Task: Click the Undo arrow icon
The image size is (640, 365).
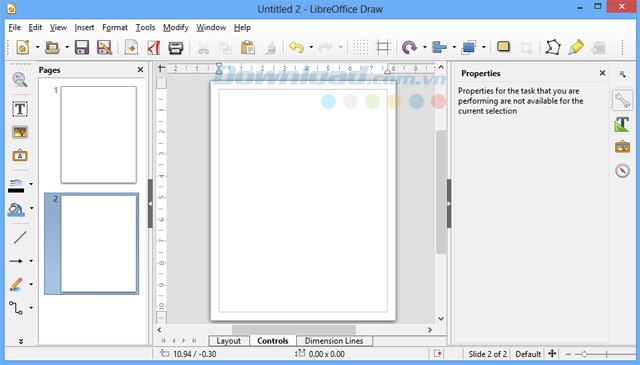Action: tap(296, 47)
